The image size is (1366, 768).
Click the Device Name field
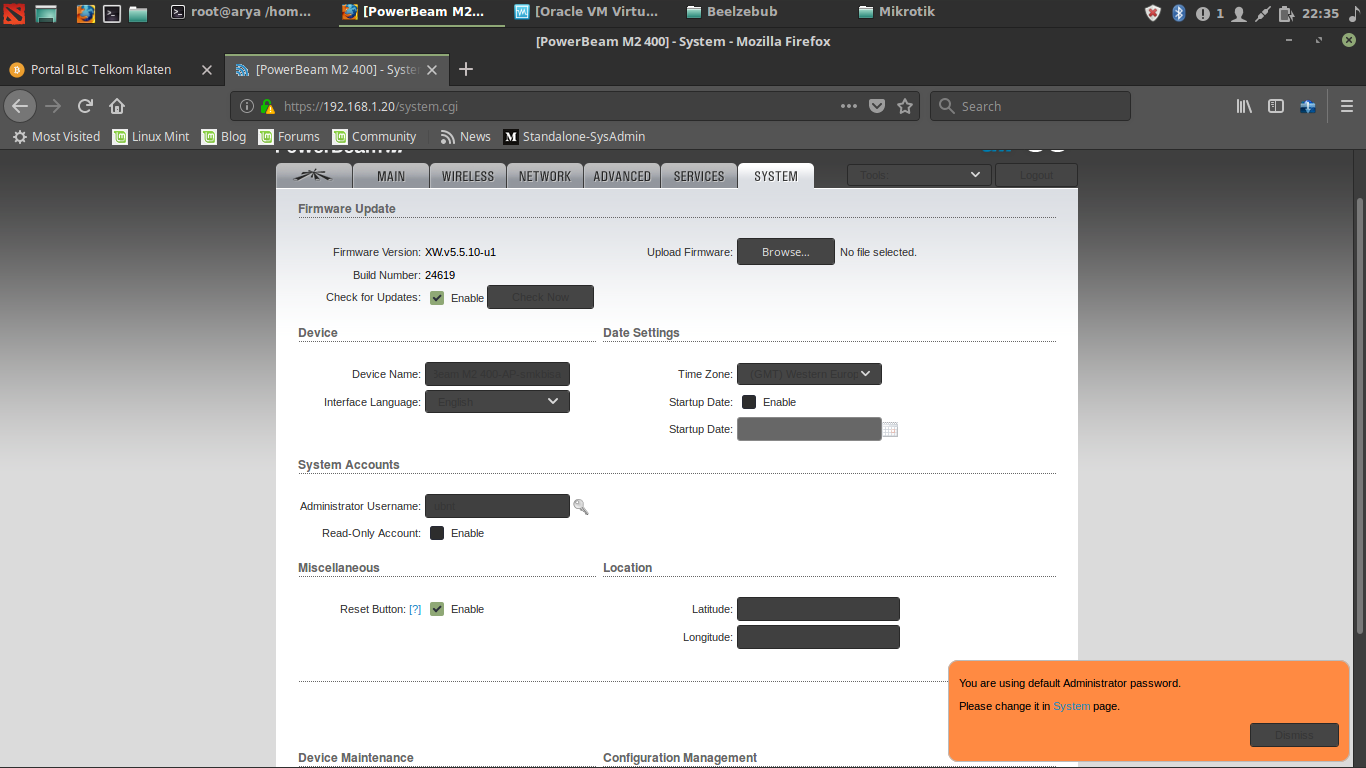click(497, 374)
